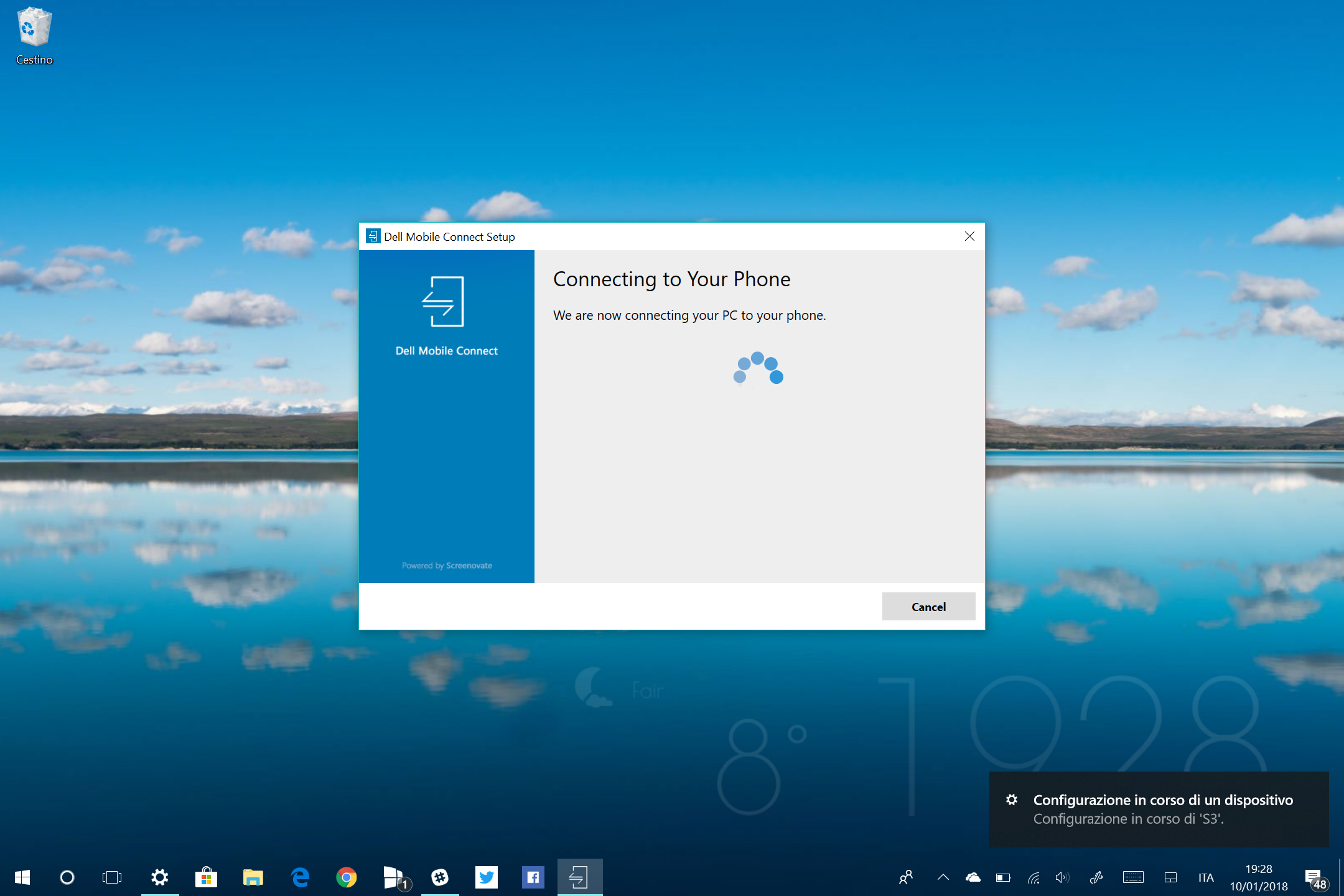
Task: Open File Explorer from taskbar
Action: (x=253, y=877)
